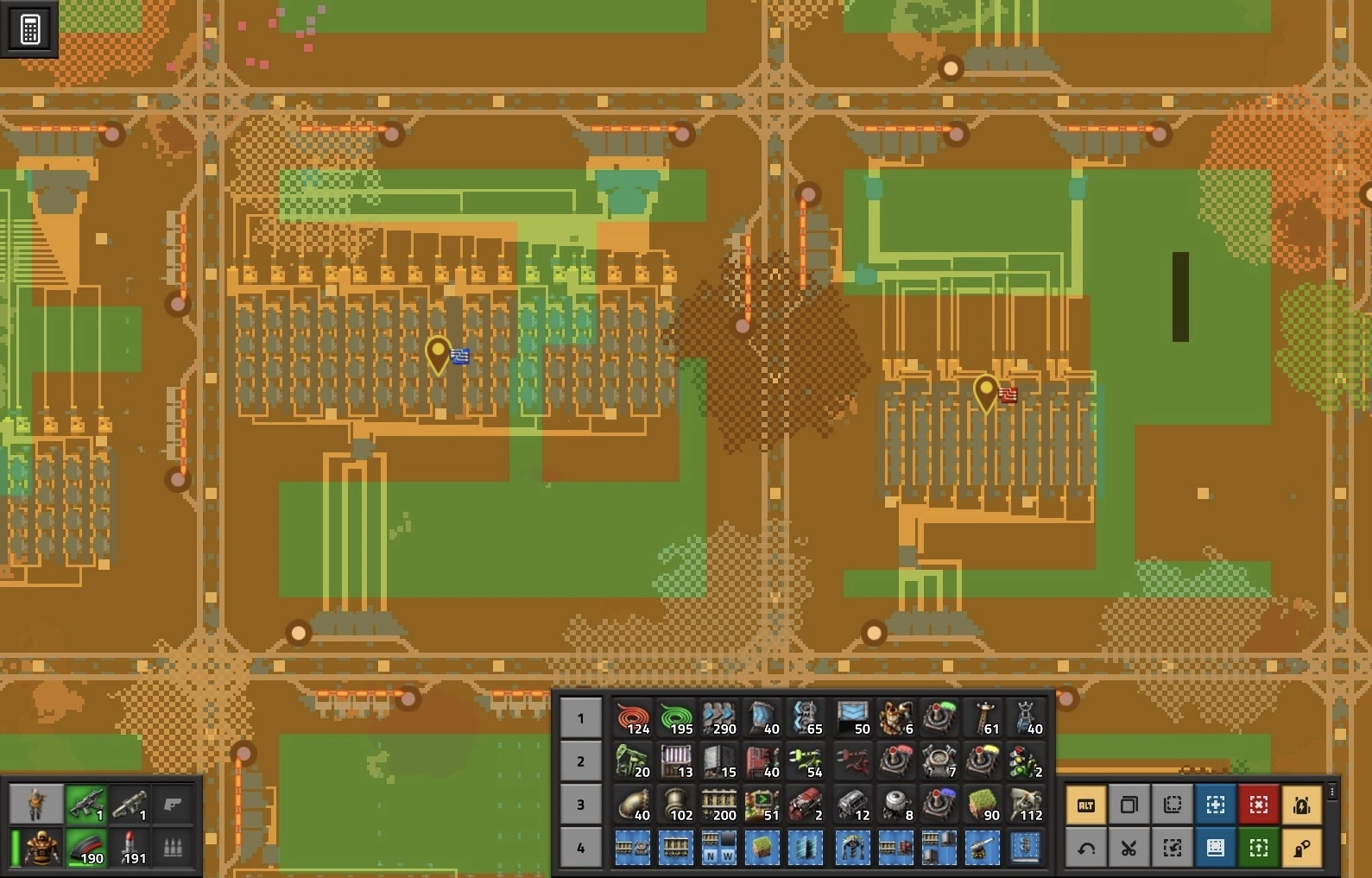The width and height of the screenshot is (1372, 878).
Task: Open the calculator button in the top-left corner
Action: (29, 28)
